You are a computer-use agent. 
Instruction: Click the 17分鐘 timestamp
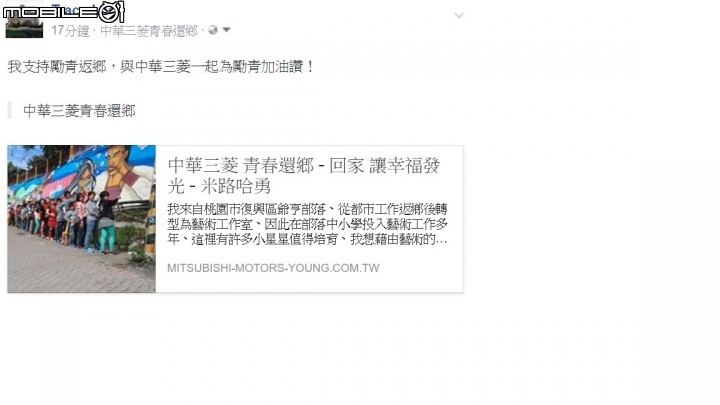coord(70,31)
